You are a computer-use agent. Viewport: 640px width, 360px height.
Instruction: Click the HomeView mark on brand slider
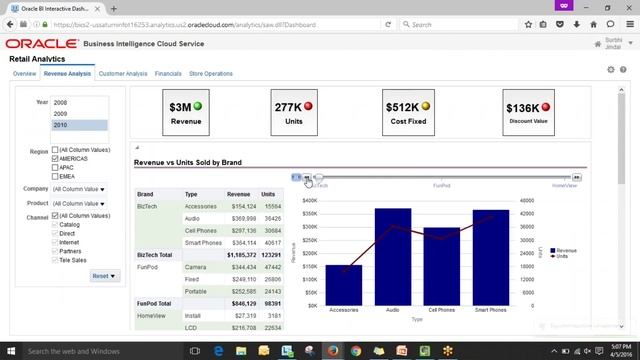pos(564,185)
